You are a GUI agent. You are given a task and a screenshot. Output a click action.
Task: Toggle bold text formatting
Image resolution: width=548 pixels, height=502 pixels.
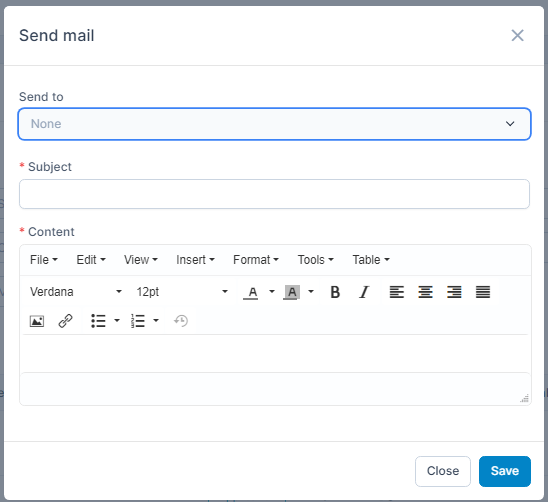pyautogui.click(x=335, y=292)
